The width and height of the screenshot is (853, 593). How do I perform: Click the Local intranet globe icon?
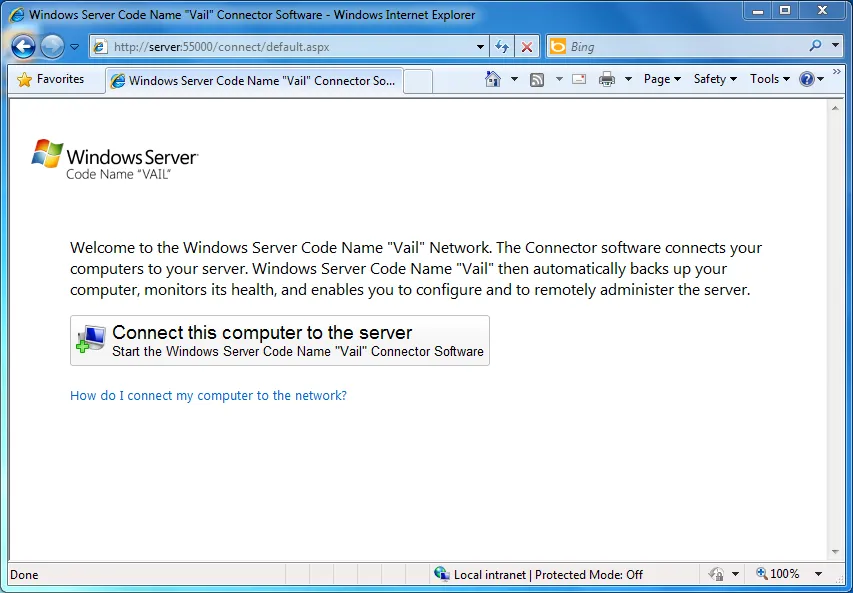442,574
